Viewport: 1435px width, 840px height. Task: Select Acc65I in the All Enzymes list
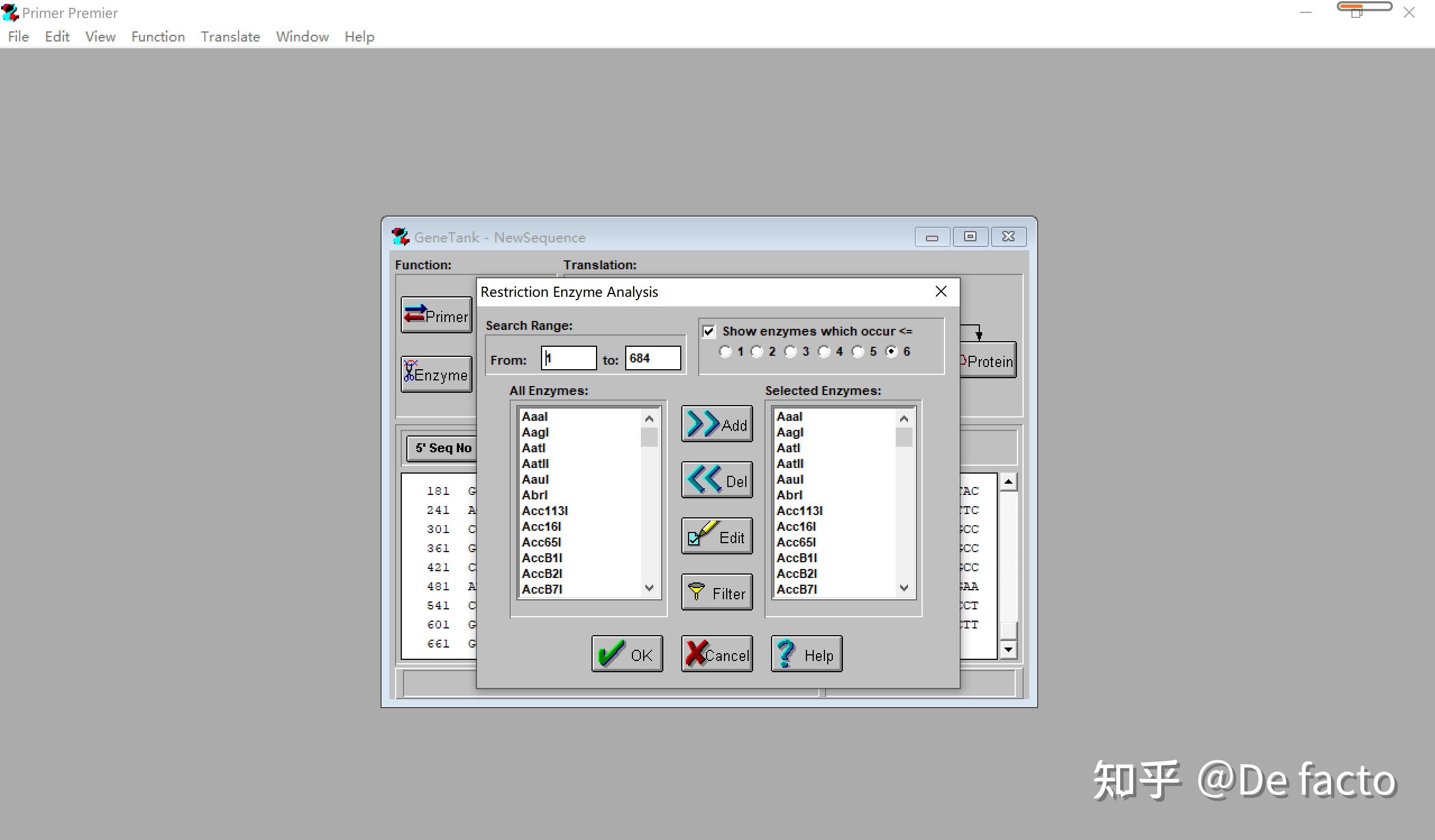581,542
